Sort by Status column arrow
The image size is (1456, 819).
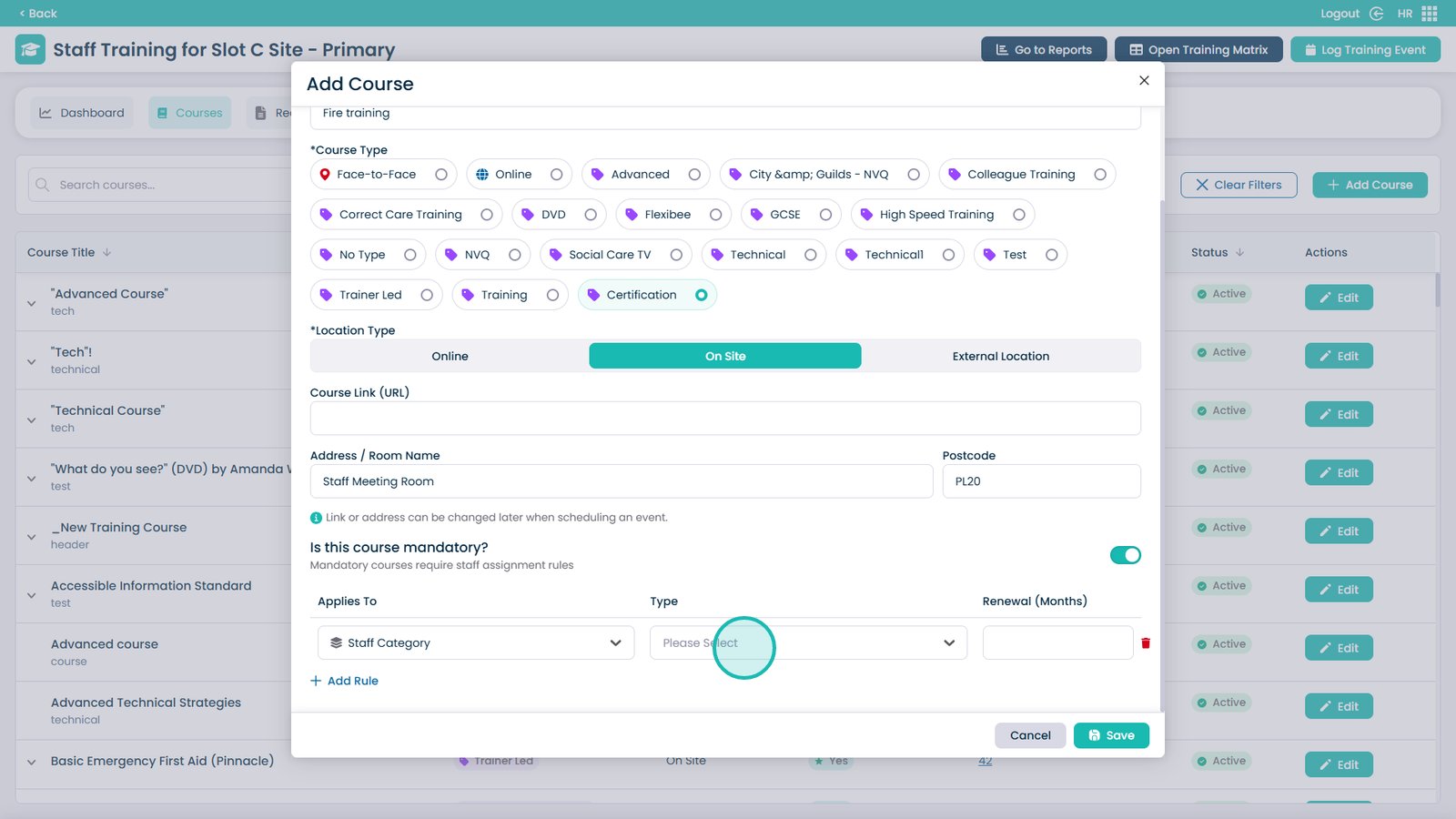pos(1239,253)
